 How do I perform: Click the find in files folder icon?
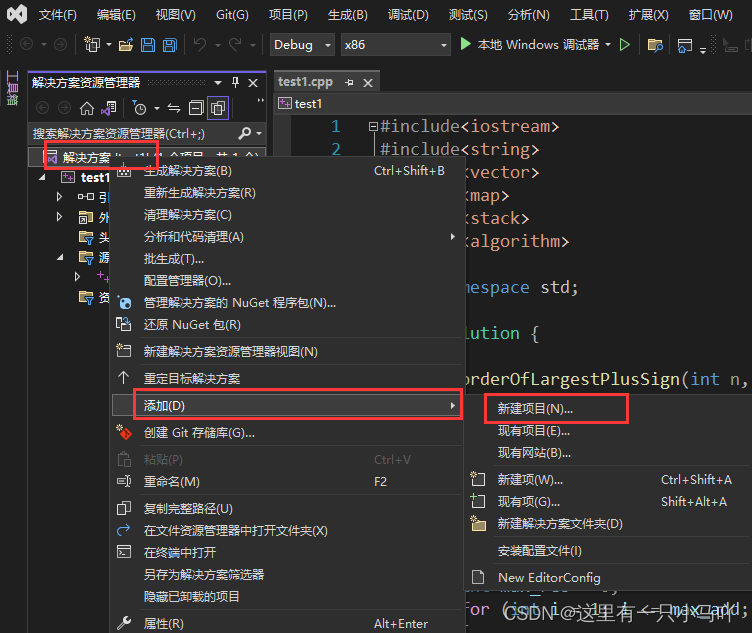655,45
